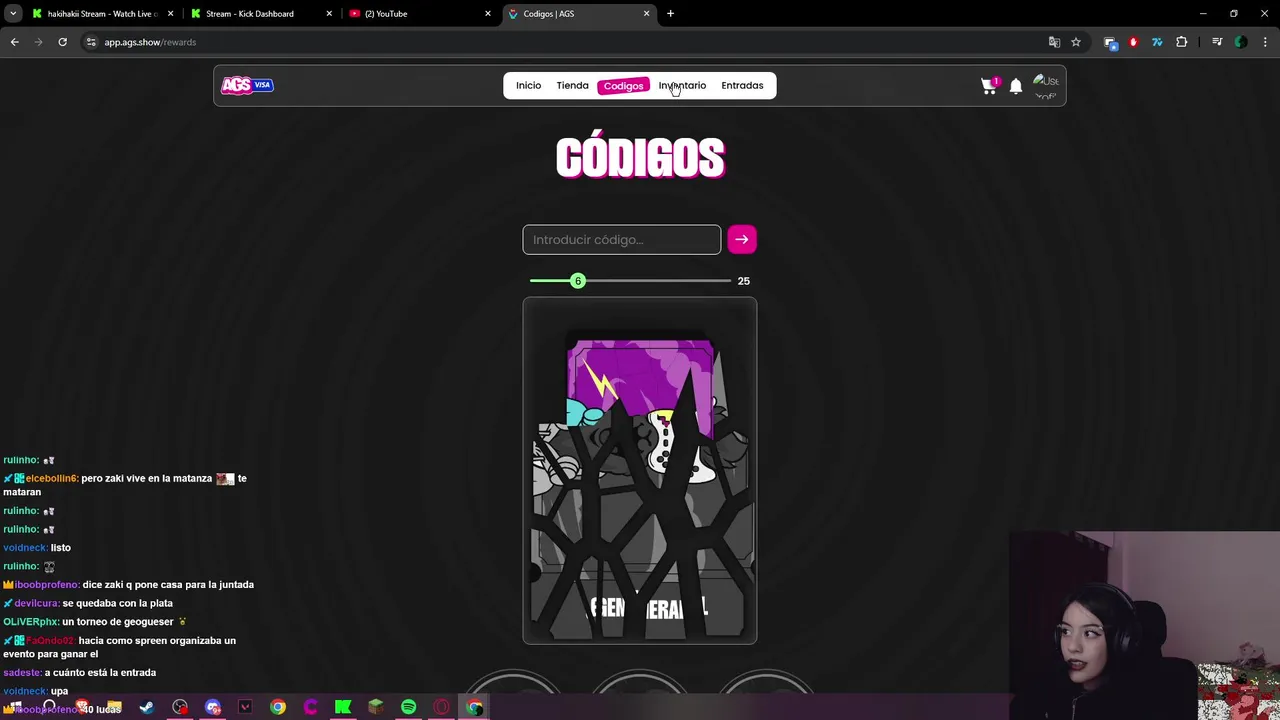Open the blue picture-in-picture extension icon

(1110, 42)
